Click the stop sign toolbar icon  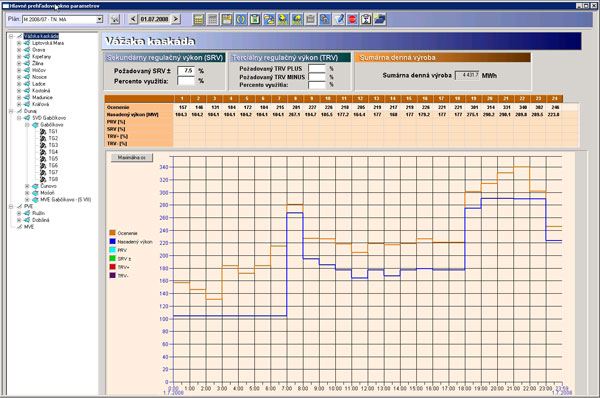[352, 19]
